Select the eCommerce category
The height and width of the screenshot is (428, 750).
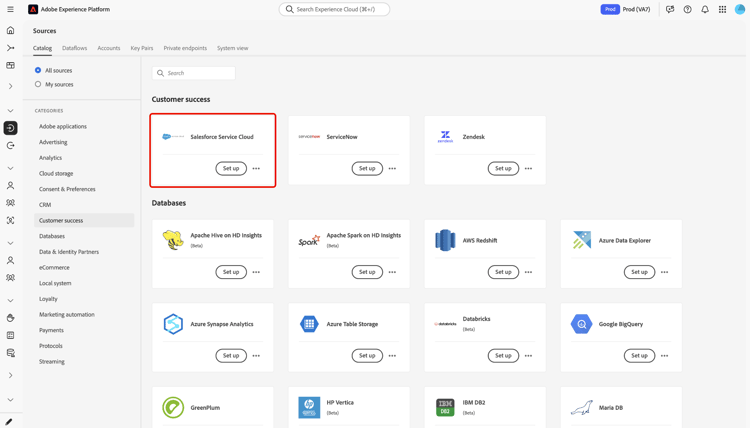click(x=54, y=268)
